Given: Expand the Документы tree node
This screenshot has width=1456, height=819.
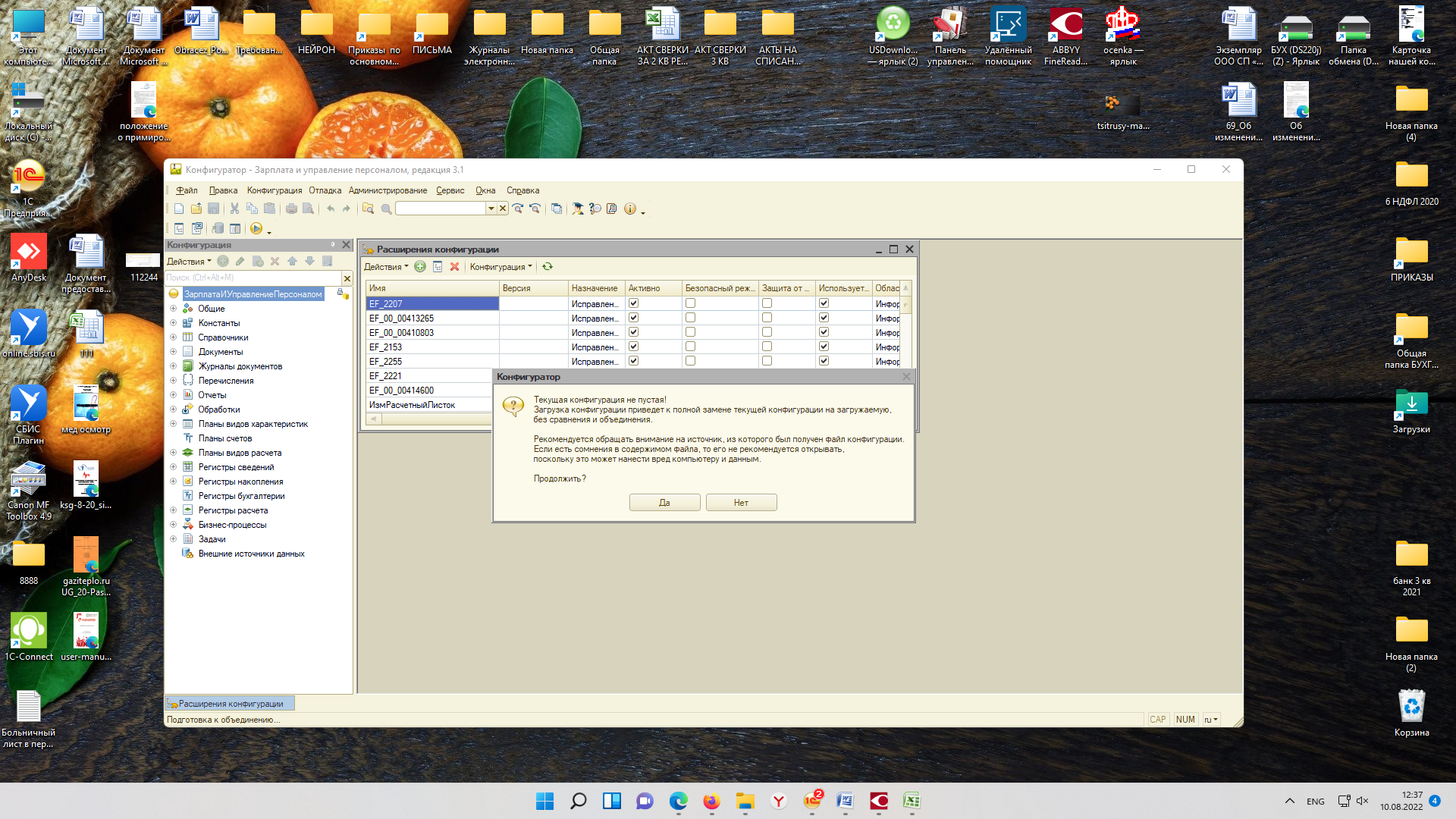Looking at the screenshot, I should (173, 352).
